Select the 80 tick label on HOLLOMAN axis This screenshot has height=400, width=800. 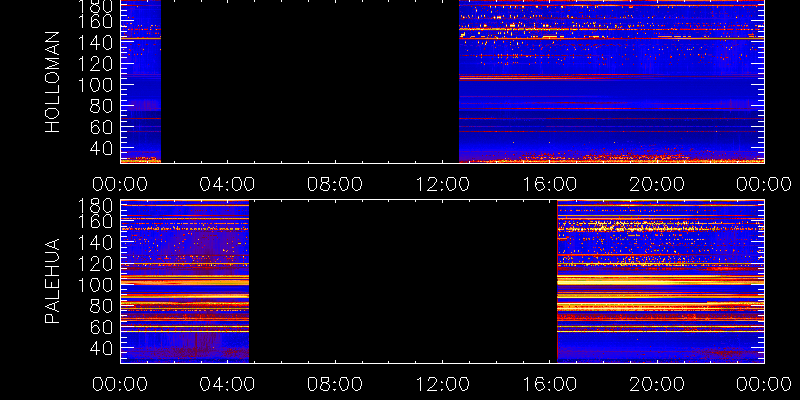click(x=104, y=106)
